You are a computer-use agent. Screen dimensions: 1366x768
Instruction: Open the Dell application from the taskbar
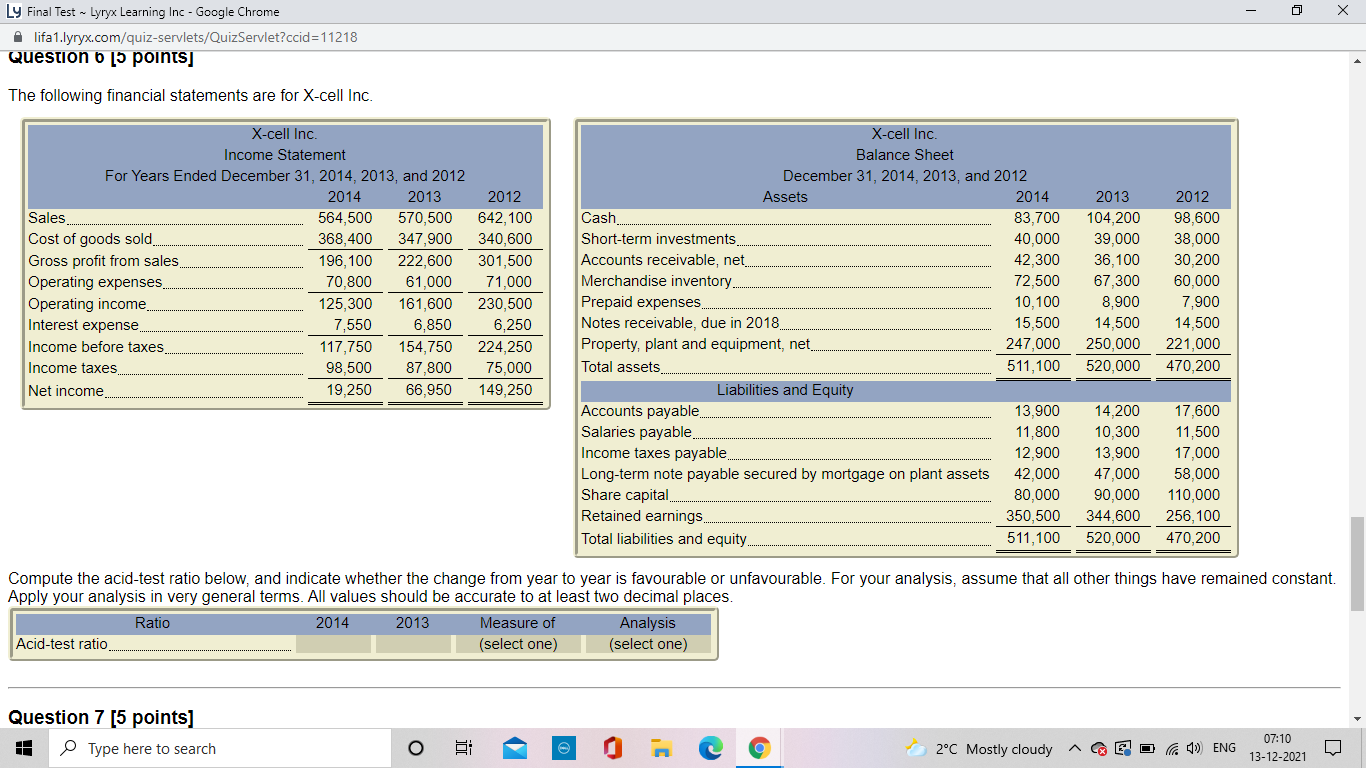562,747
